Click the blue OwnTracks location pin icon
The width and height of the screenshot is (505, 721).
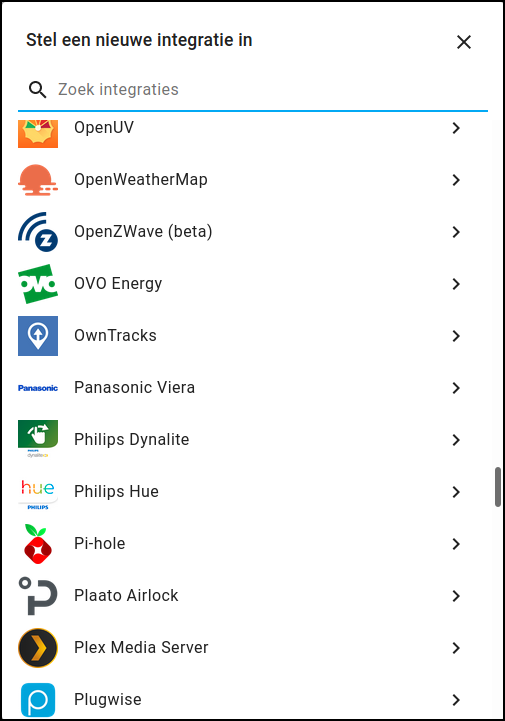38,336
